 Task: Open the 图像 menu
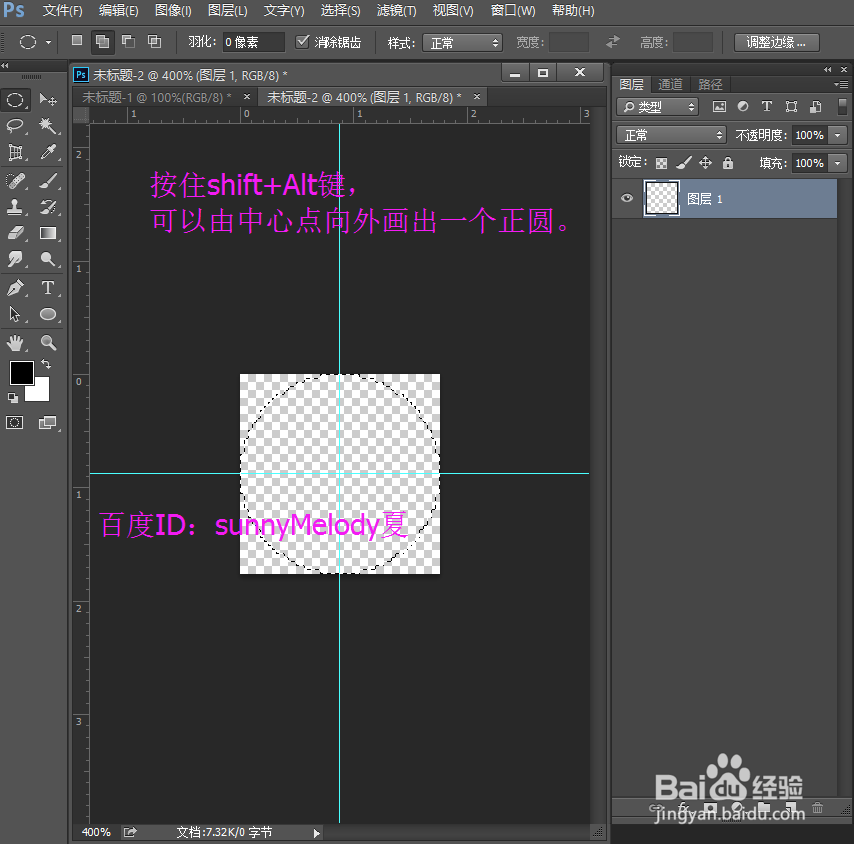tap(173, 11)
